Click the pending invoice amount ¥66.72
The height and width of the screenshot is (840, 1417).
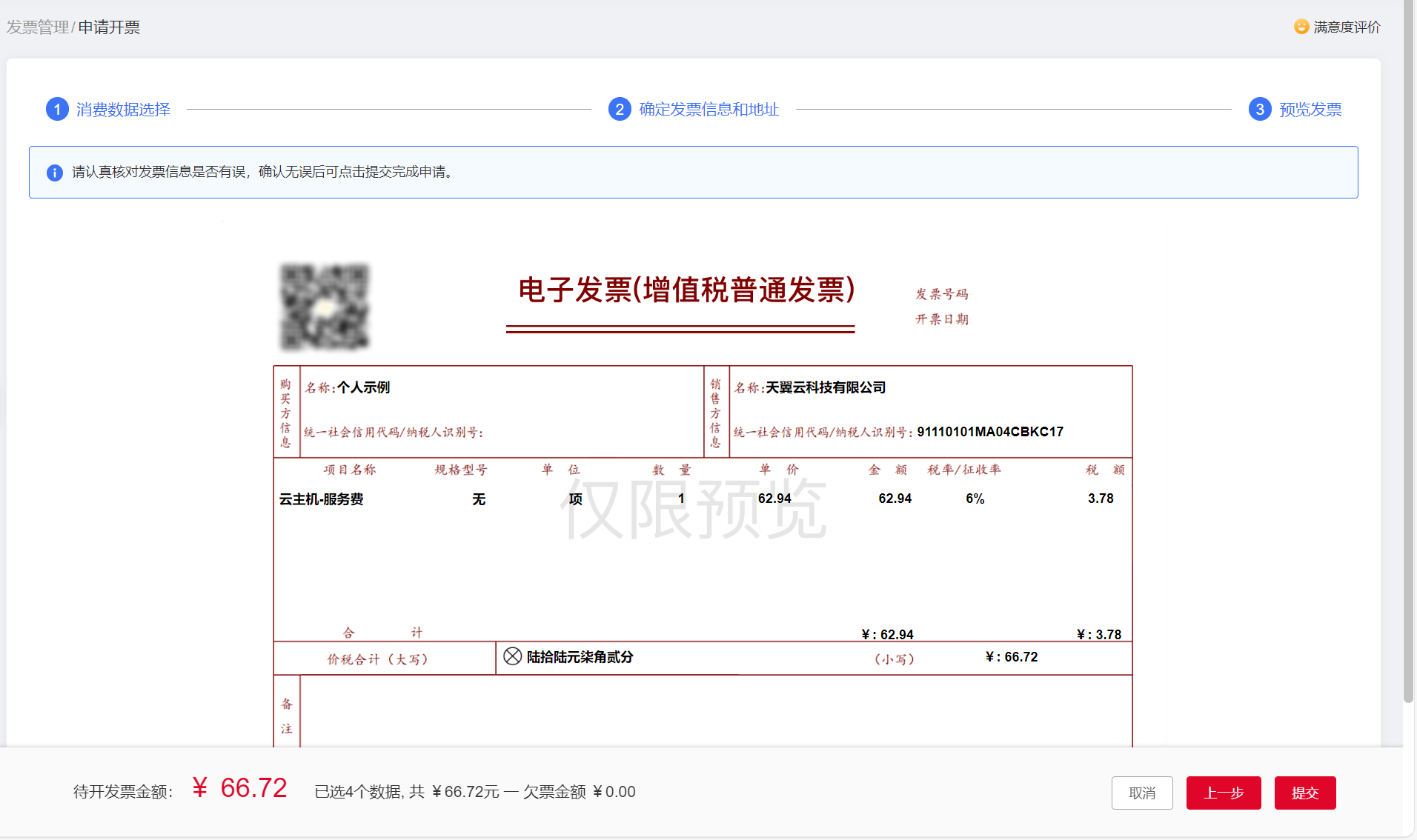239,788
